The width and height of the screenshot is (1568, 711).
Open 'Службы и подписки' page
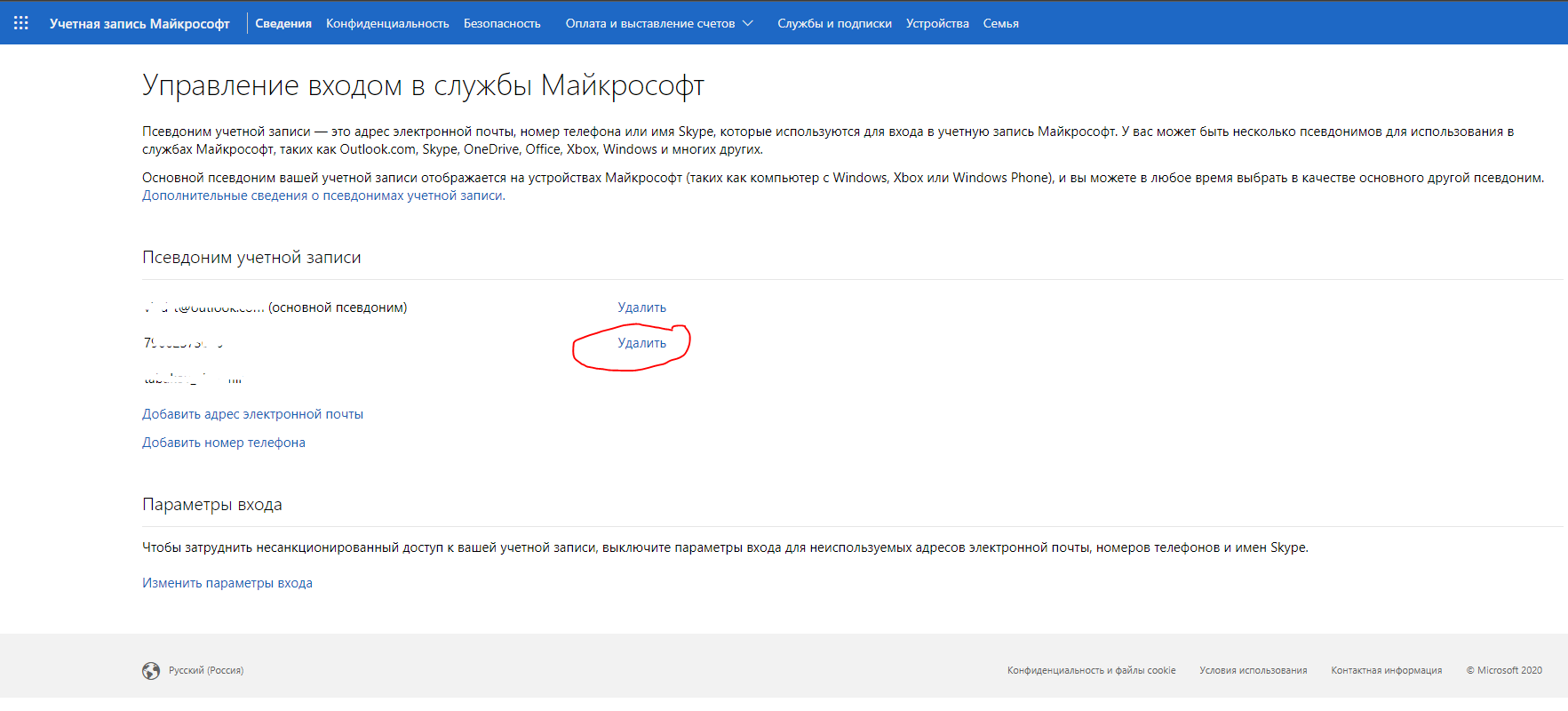coord(834,24)
